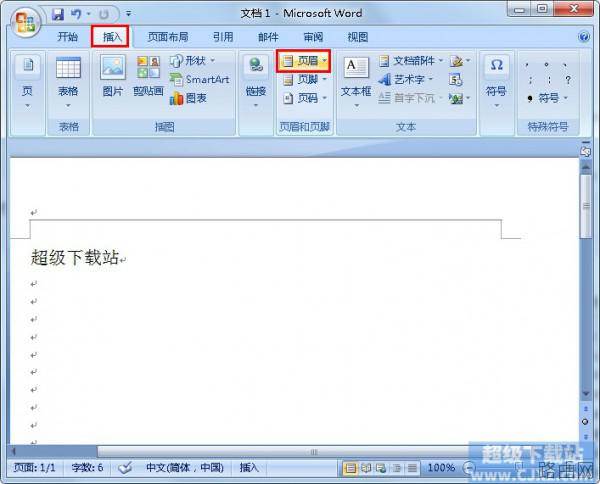This screenshot has height=484, width=600.
Task: Open the Office button menu
Action: pyautogui.click(x=26, y=23)
